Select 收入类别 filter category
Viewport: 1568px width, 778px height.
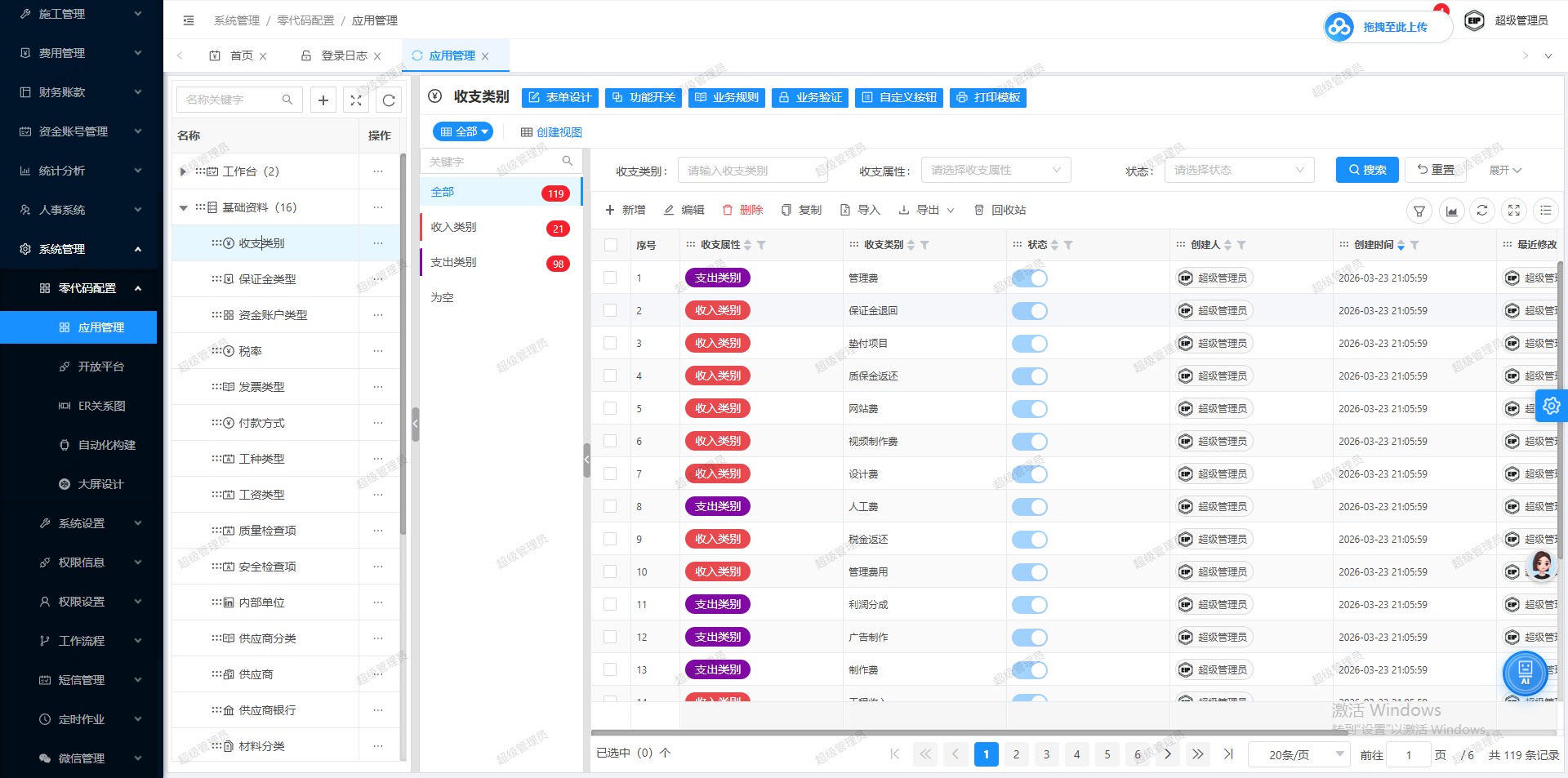[501, 228]
